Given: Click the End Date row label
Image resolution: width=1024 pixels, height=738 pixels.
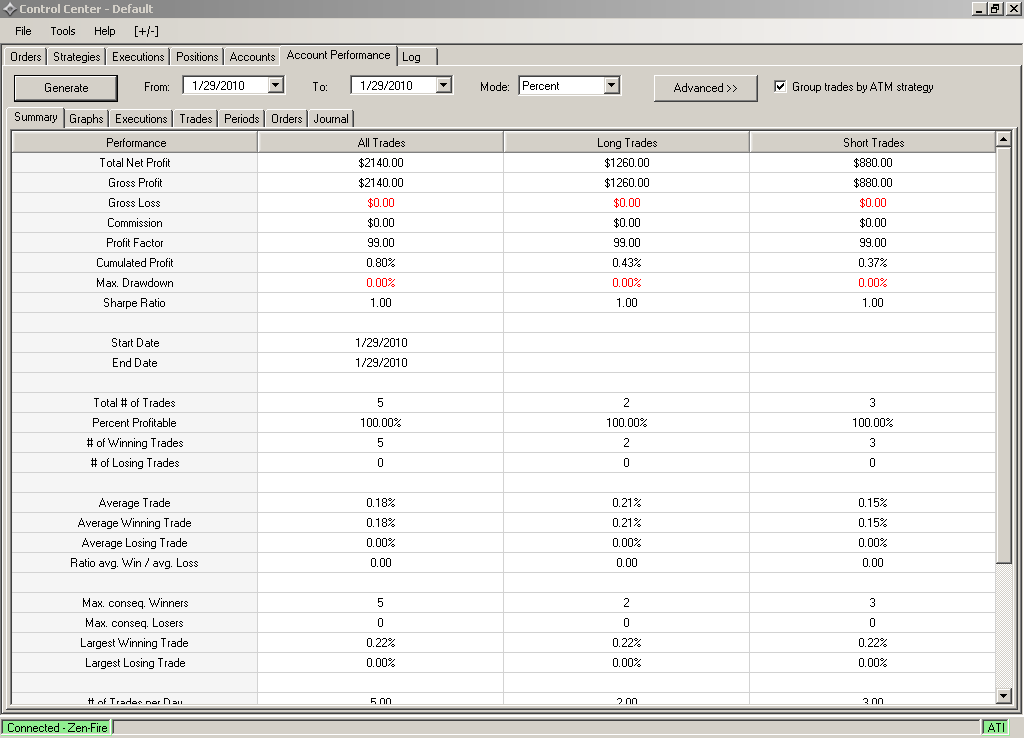Looking at the screenshot, I should tap(135, 362).
